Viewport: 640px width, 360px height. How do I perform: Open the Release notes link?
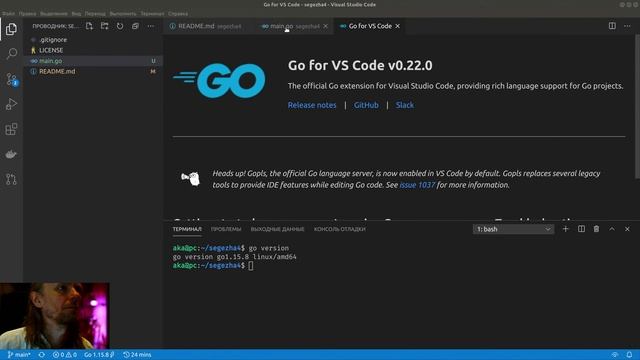(x=312, y=105)
